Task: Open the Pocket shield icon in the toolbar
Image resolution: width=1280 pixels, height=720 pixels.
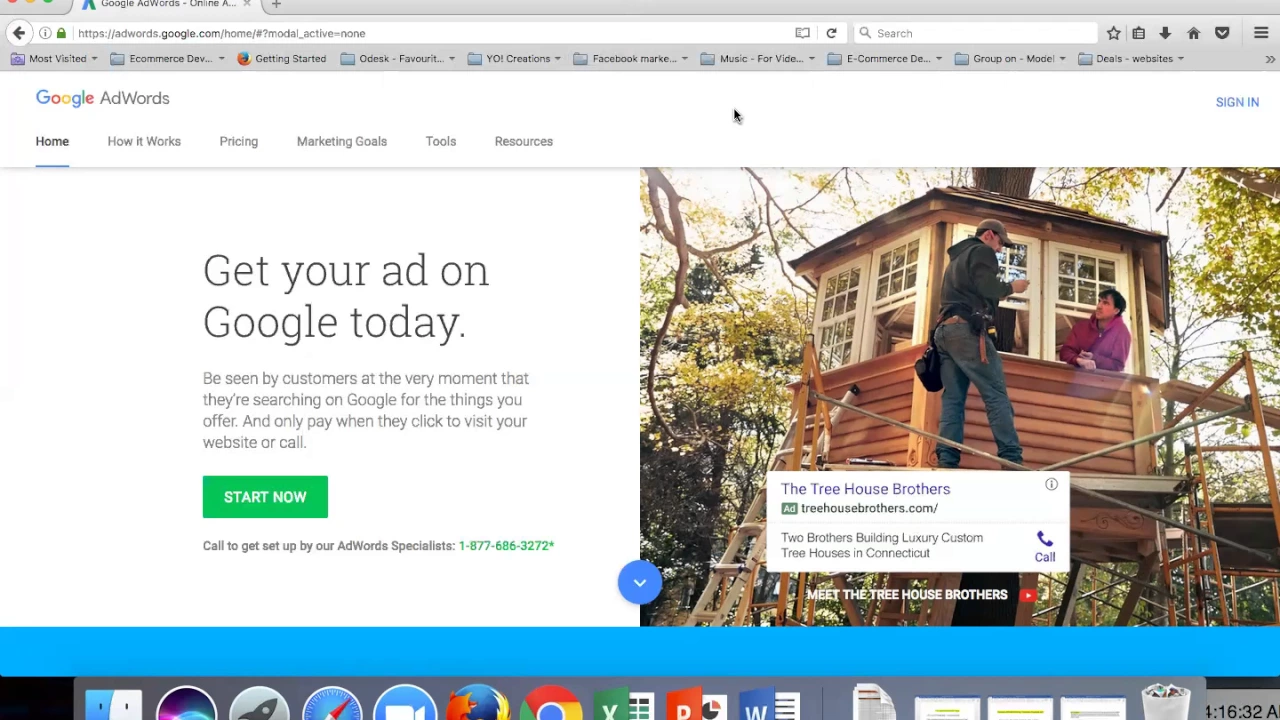Action: point(1222,33)
